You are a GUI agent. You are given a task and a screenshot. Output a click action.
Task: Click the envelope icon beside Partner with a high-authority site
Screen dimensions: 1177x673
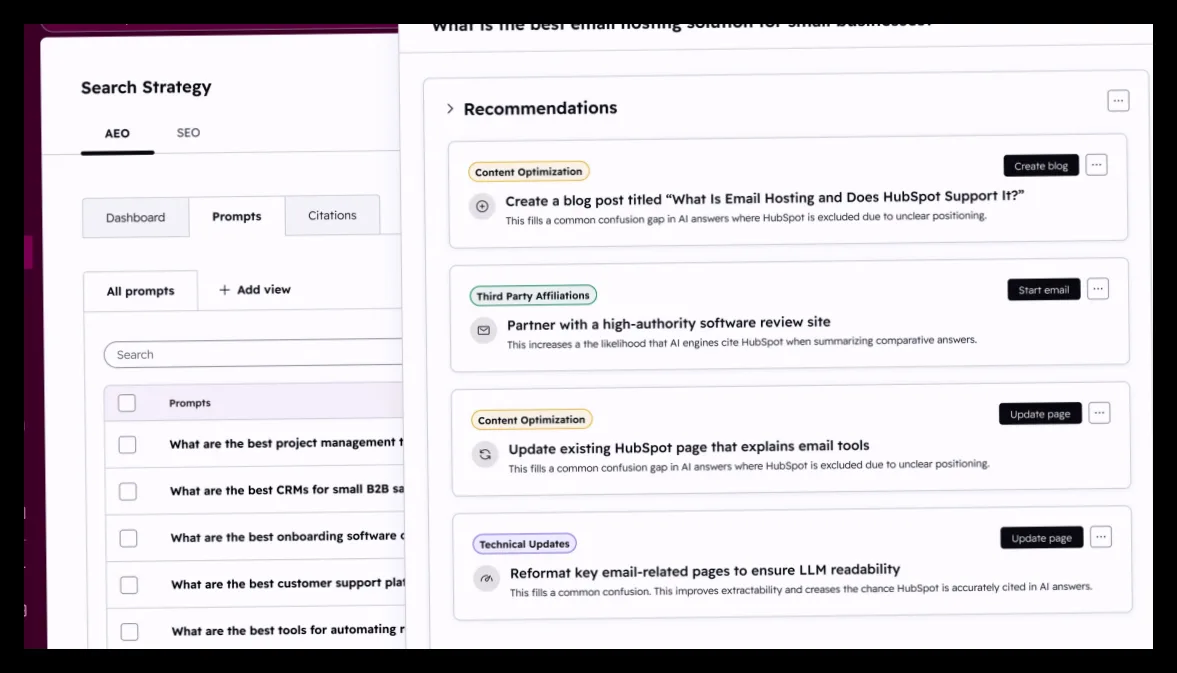[483, 330]
